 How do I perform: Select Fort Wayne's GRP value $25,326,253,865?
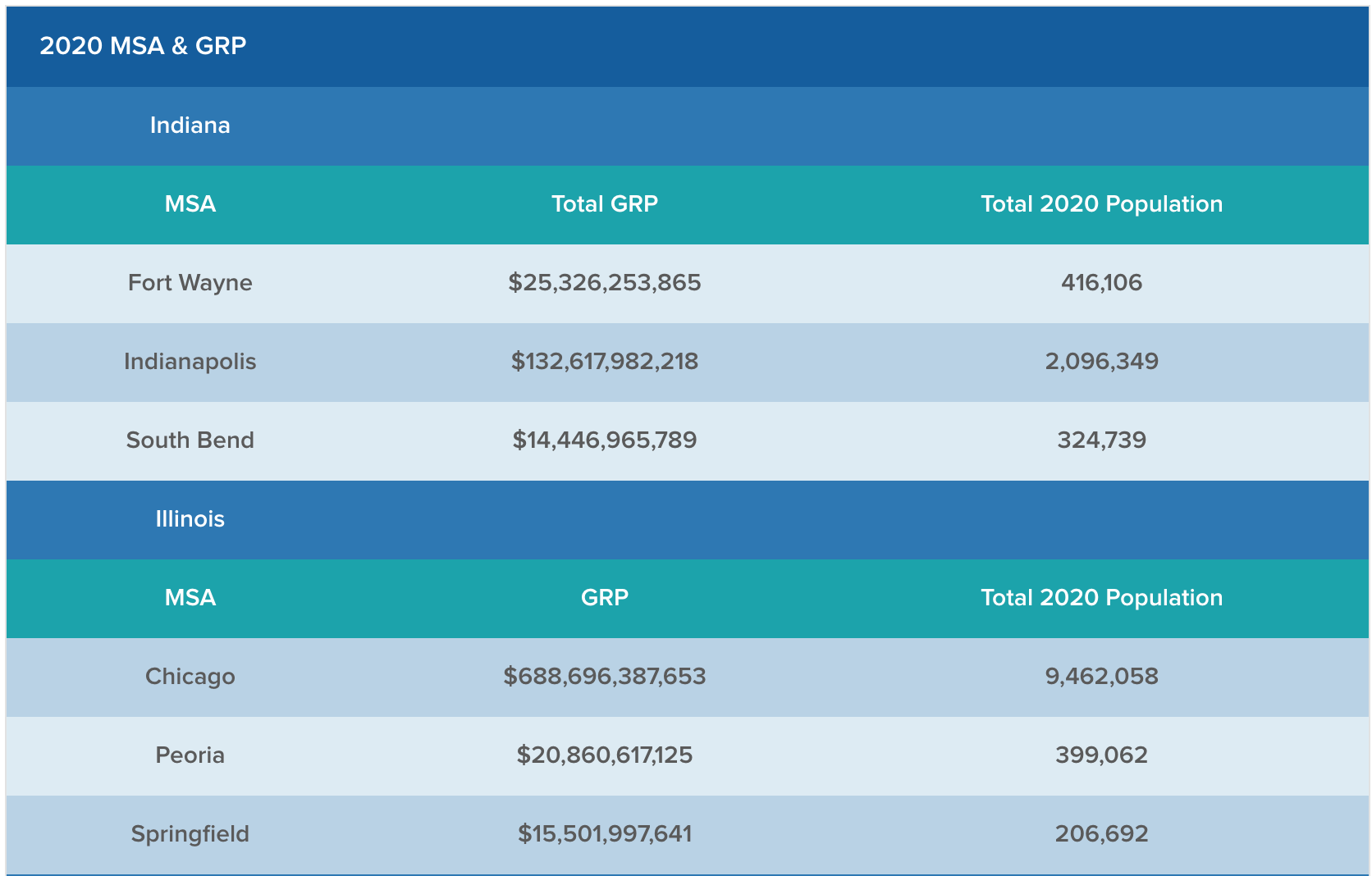tap(604, 283)
